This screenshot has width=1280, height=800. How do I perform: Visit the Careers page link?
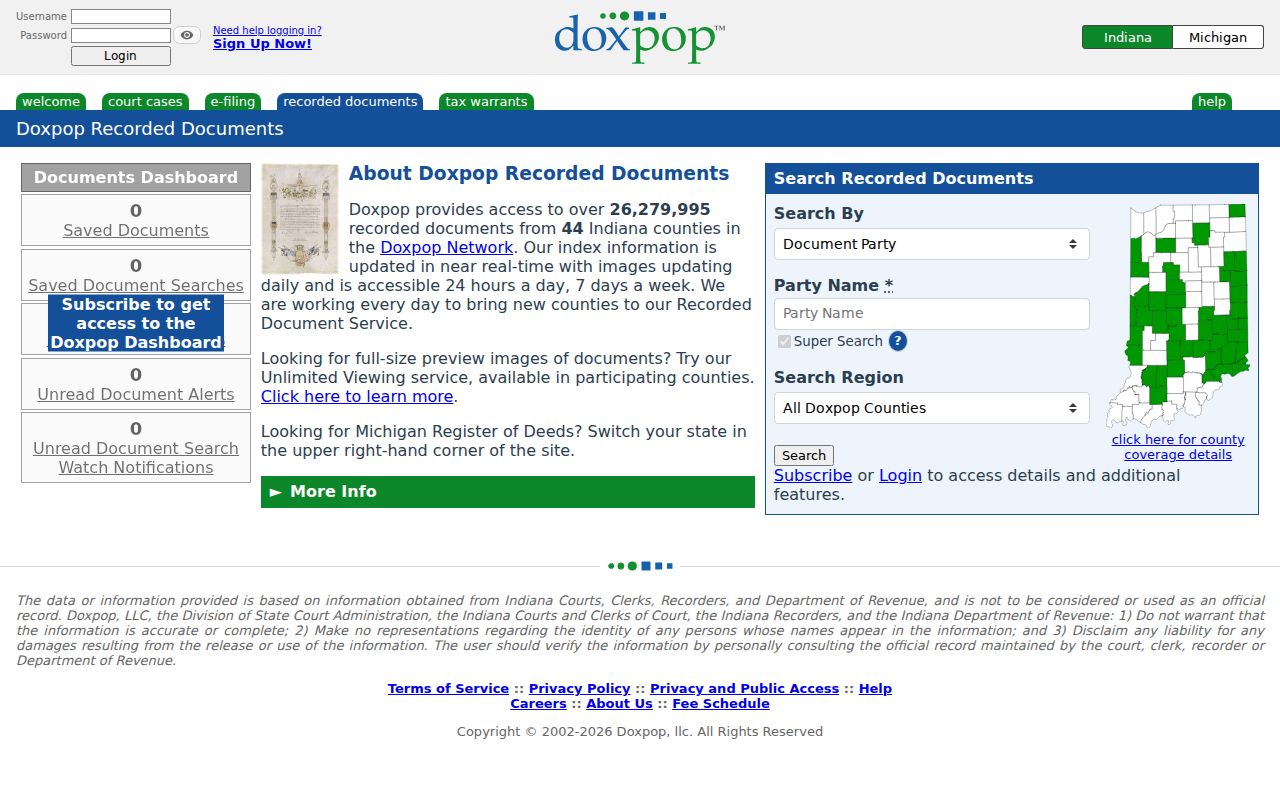[x=539, y=704]
